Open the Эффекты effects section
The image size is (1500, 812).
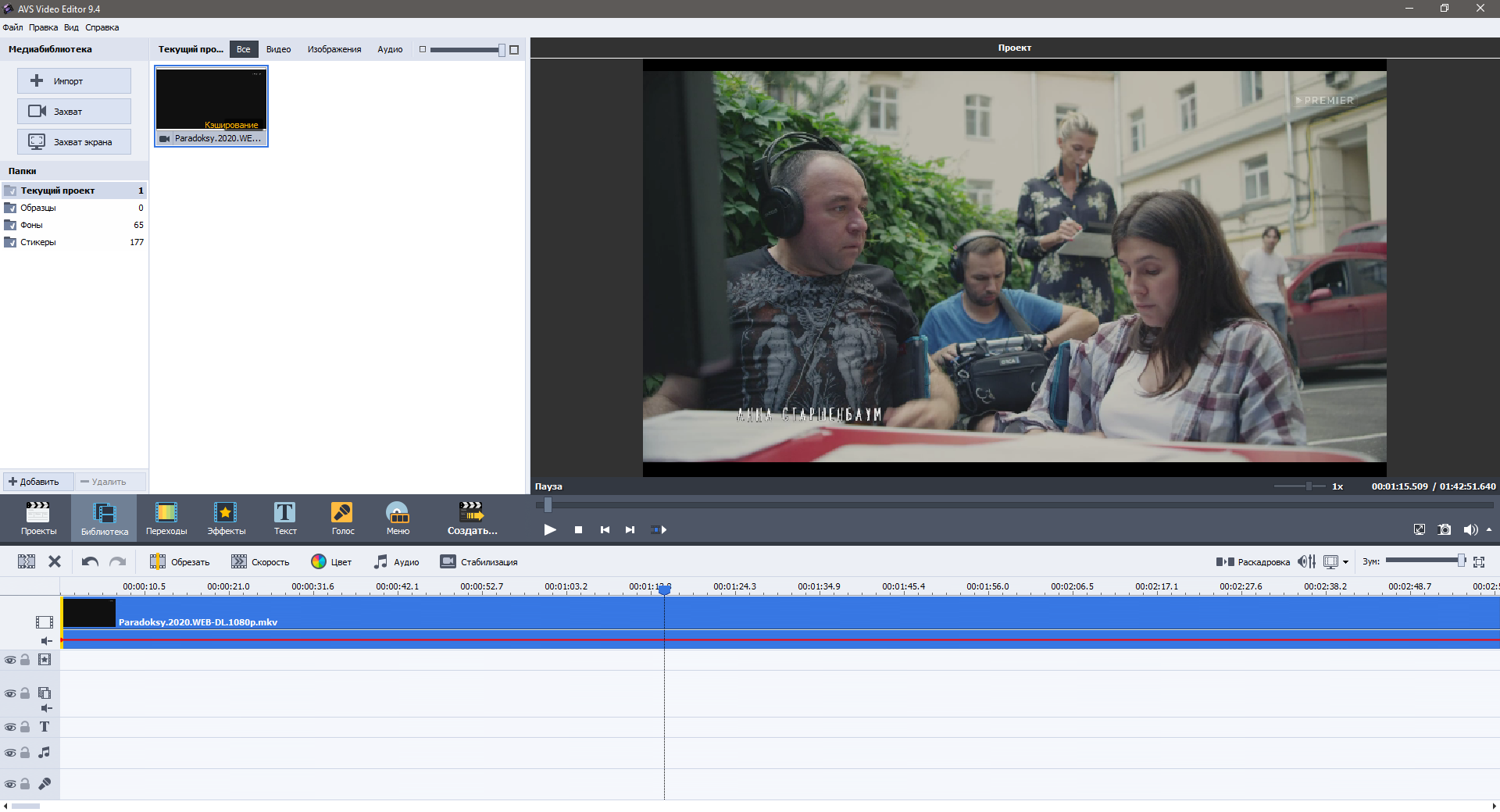point(226,518)
